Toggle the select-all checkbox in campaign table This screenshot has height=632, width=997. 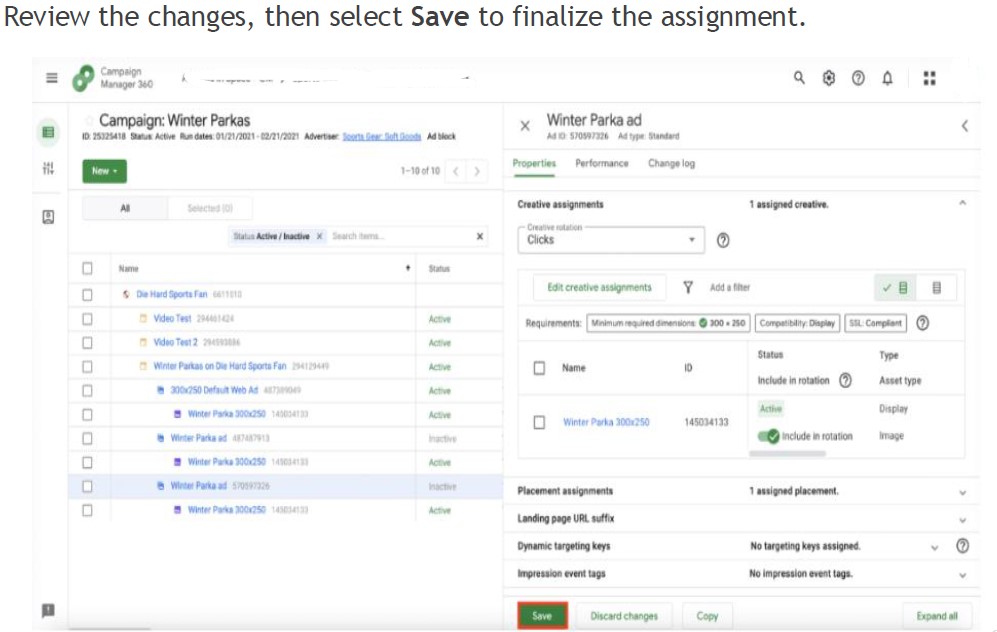pos(87,268)
